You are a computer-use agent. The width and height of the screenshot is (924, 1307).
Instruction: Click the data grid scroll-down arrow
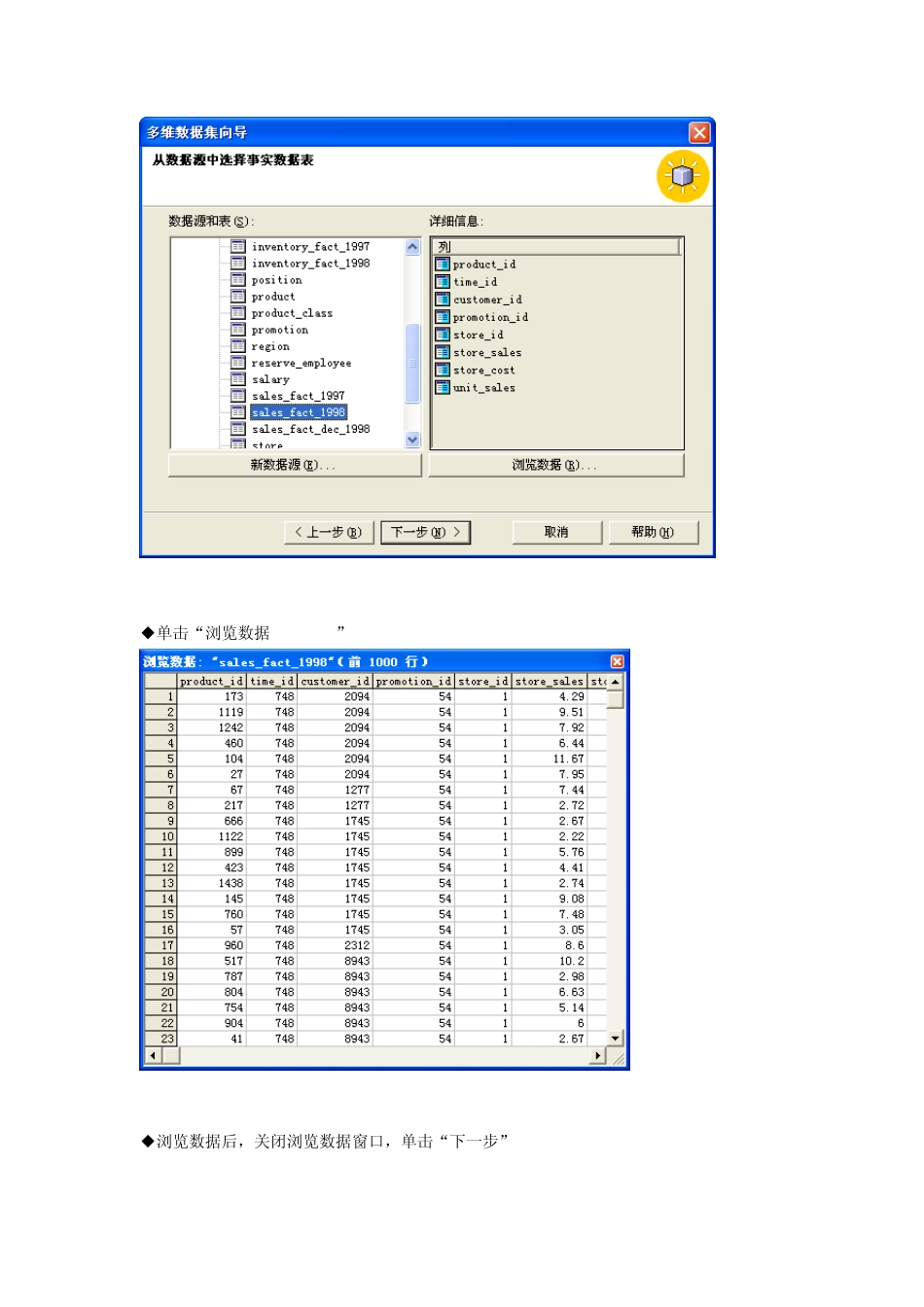point(616,1039)
